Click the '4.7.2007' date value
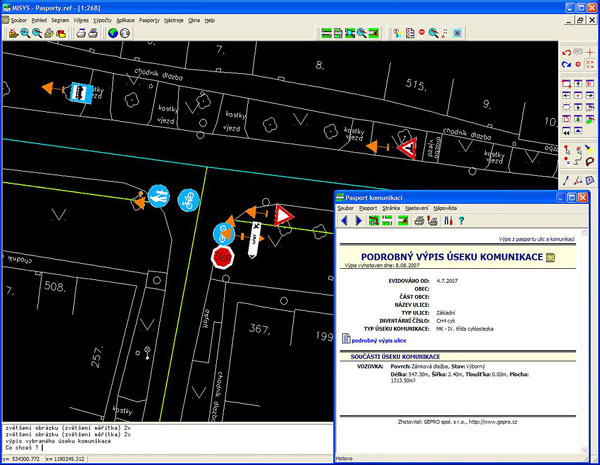 coord(447,281)
